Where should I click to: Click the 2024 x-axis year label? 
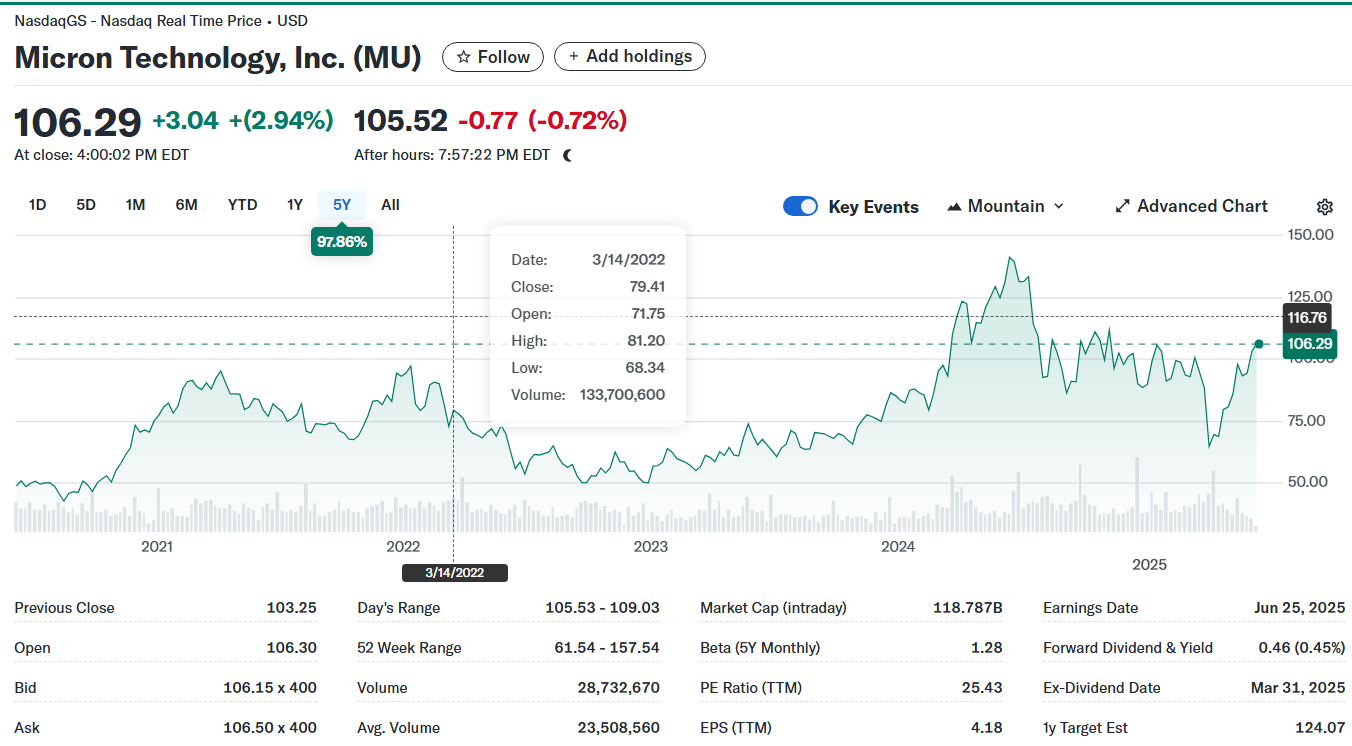pos(898,547)
